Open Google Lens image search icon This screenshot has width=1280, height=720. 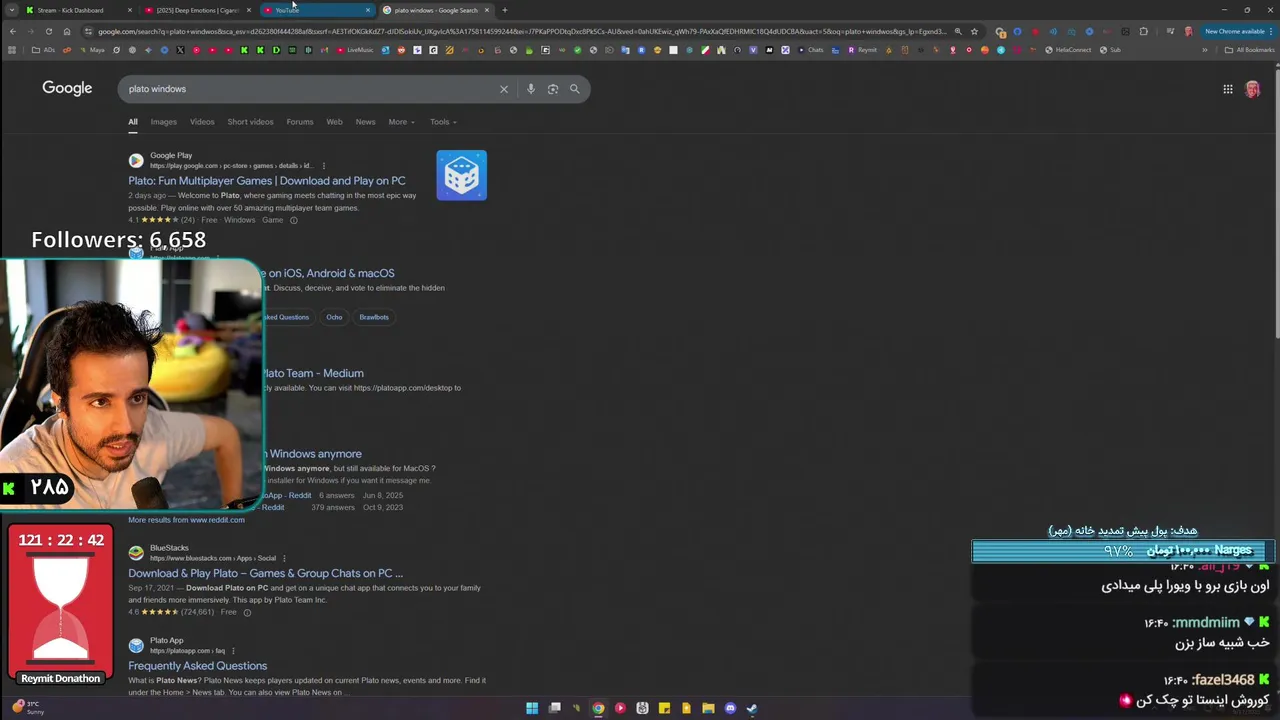(552, 89)
